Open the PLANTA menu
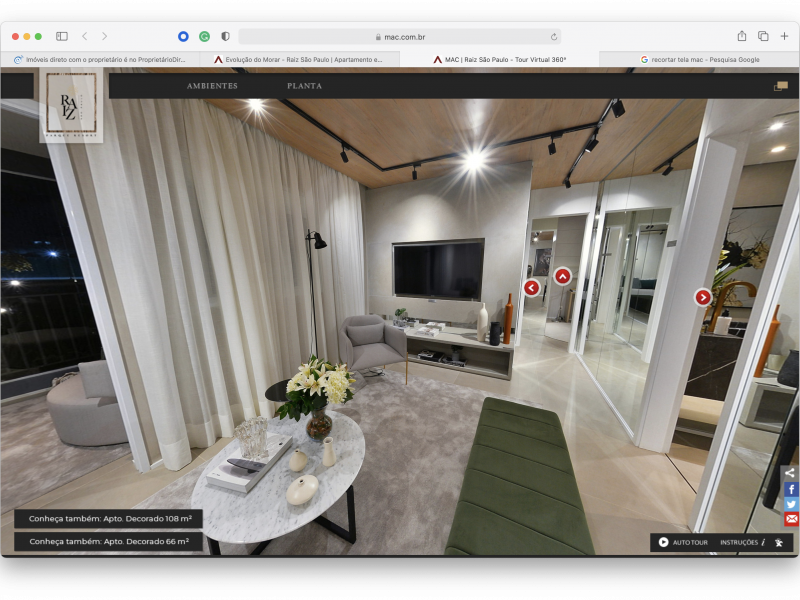Image resolution: width=800 pixels, height=600 pixels. 305,86
